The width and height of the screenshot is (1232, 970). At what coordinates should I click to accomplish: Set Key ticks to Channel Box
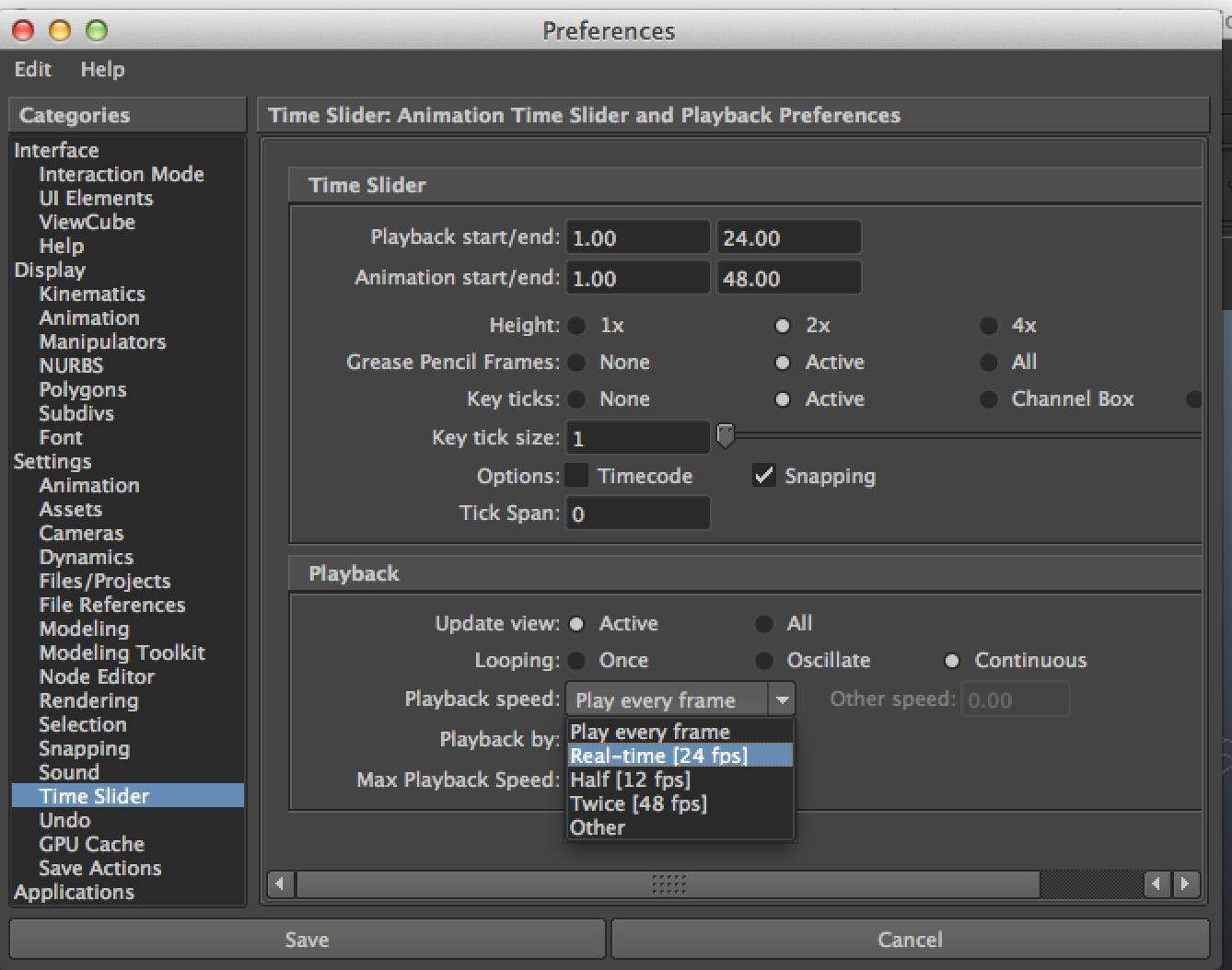pos(988,398)
